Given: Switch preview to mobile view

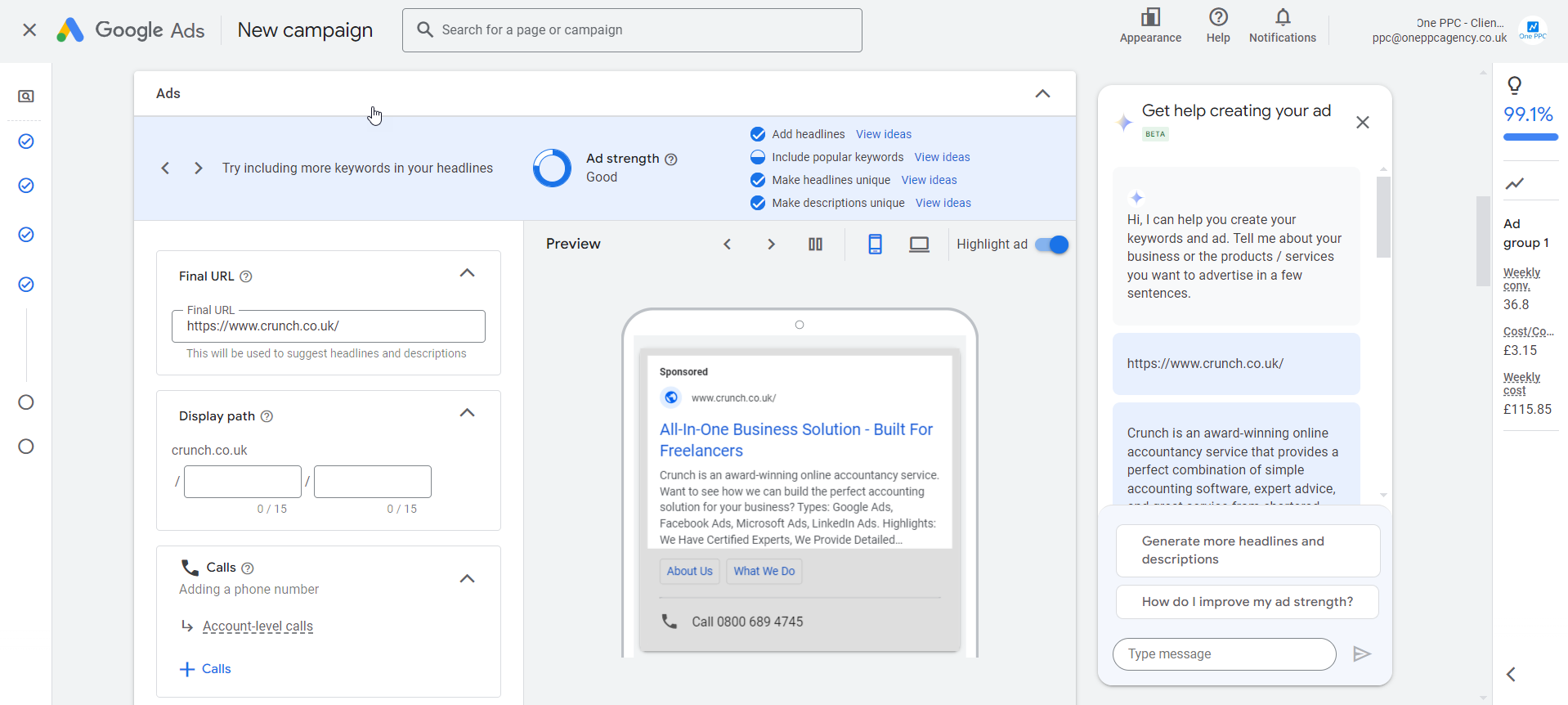Looking at the screenshot, I should (875, 245).
